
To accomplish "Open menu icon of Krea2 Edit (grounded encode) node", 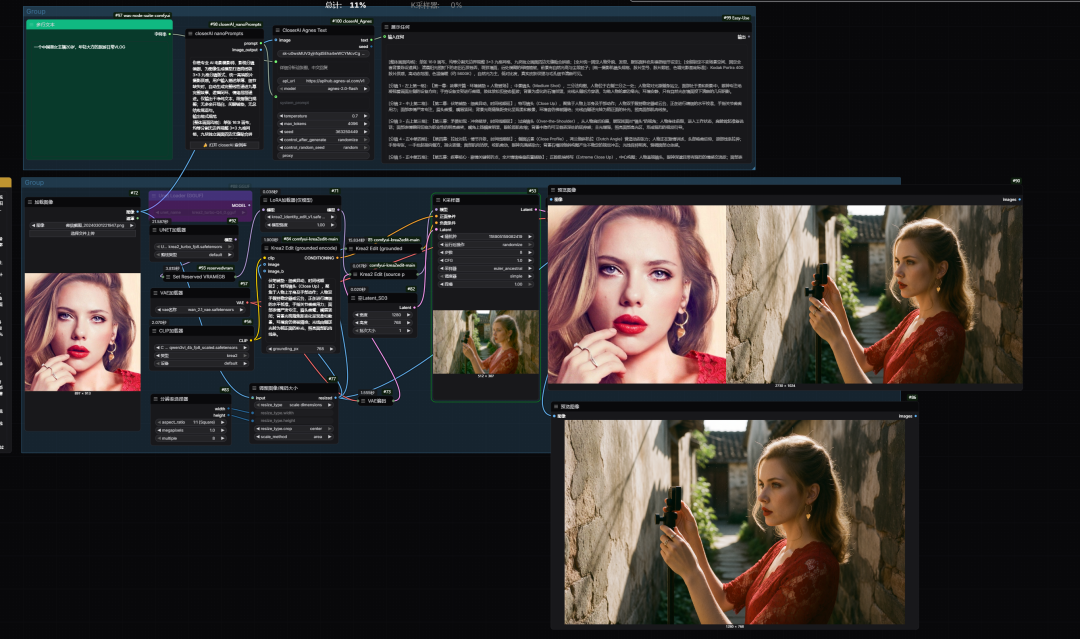I will point(266,248).
